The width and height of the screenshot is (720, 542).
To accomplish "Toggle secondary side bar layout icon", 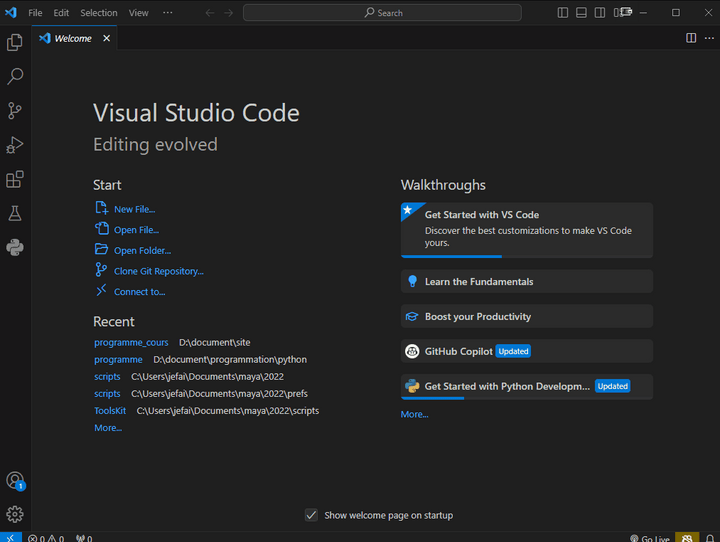I will 600,12.
